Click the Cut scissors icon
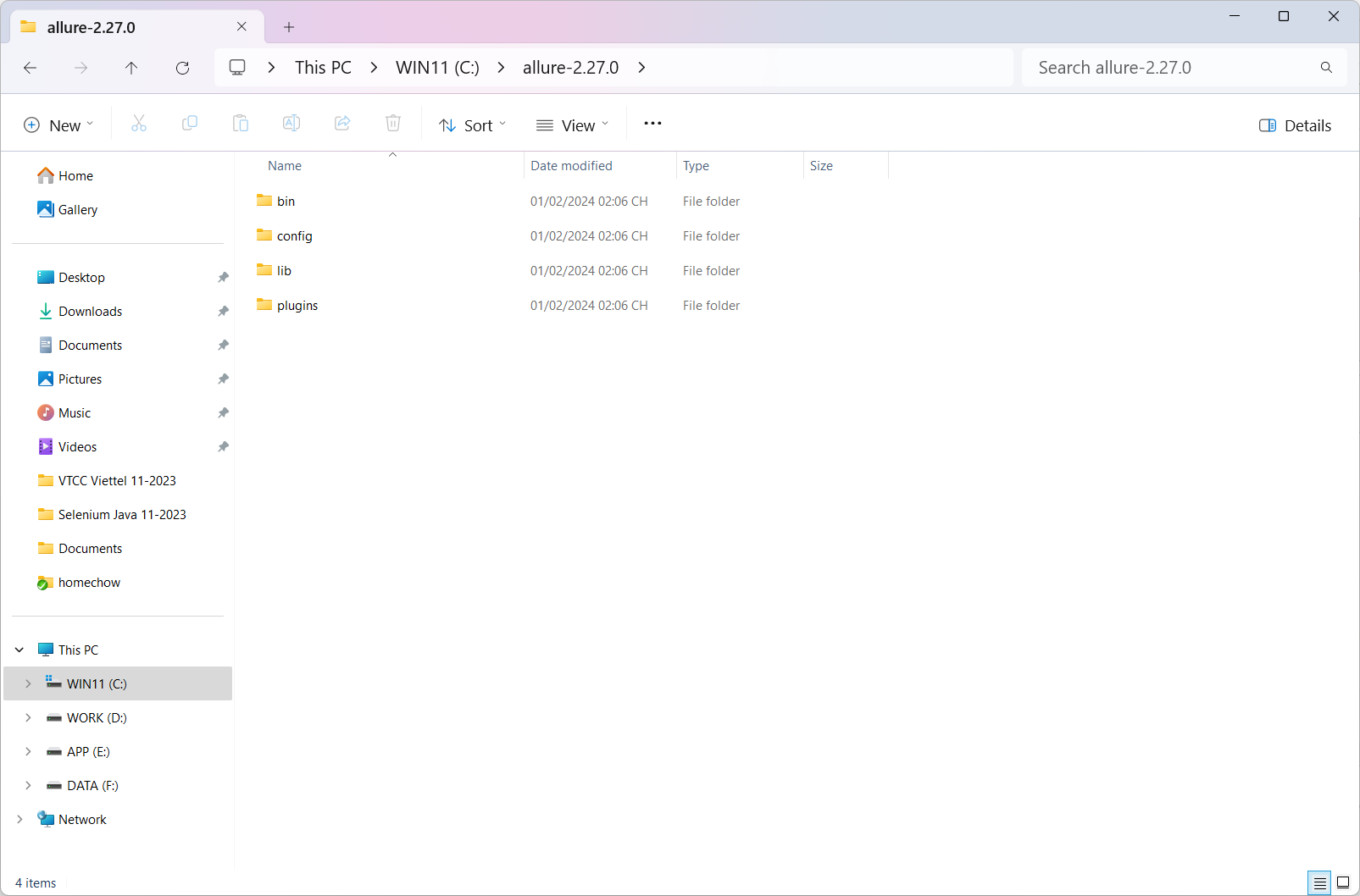Image resolution: width=1360 pixels, height=896 pixels. pos(139,124)
